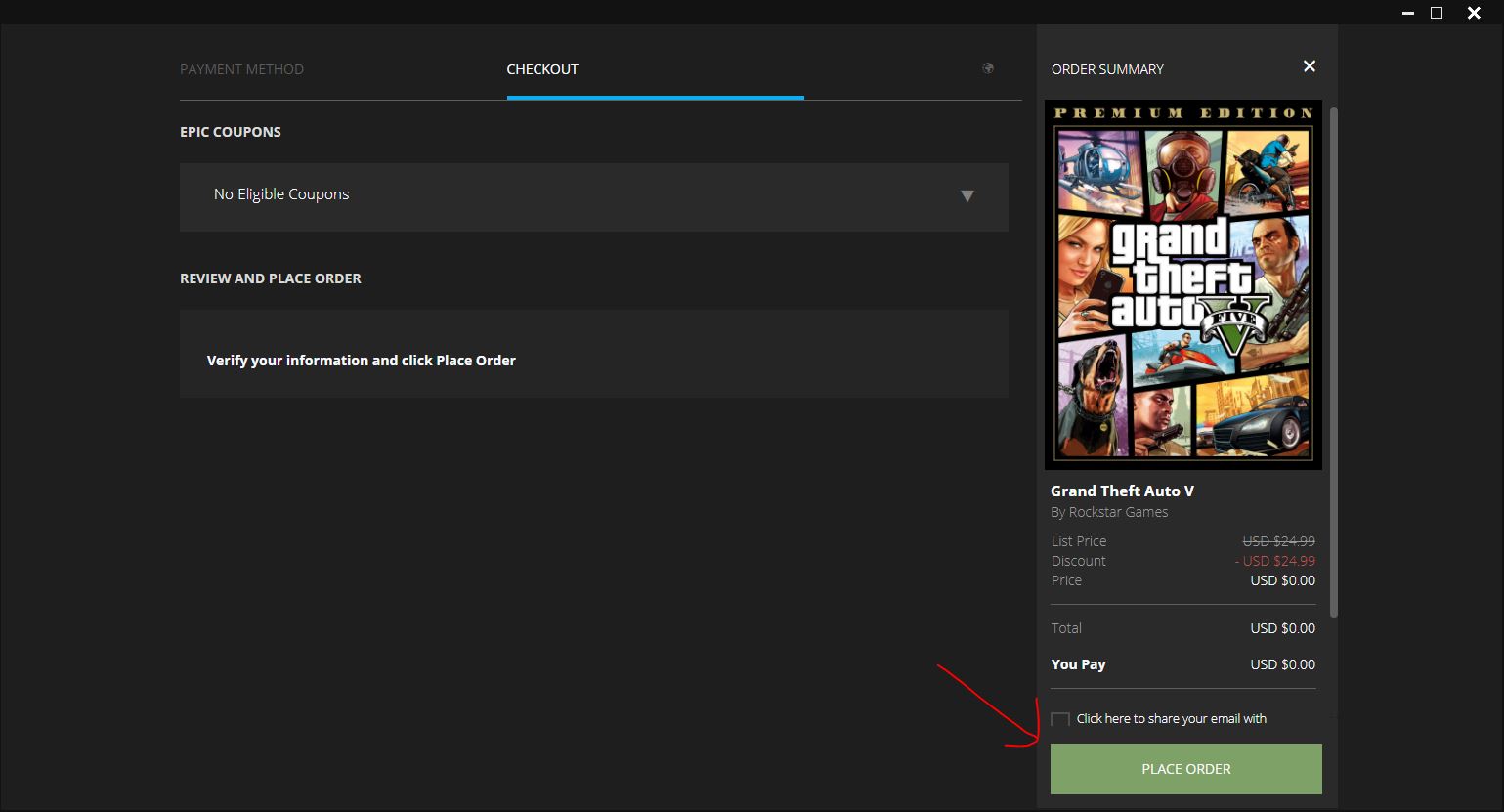Close the launcher window
Image resolution: width=1504 pixels, height=812 pixels.
pos(1474,13)
